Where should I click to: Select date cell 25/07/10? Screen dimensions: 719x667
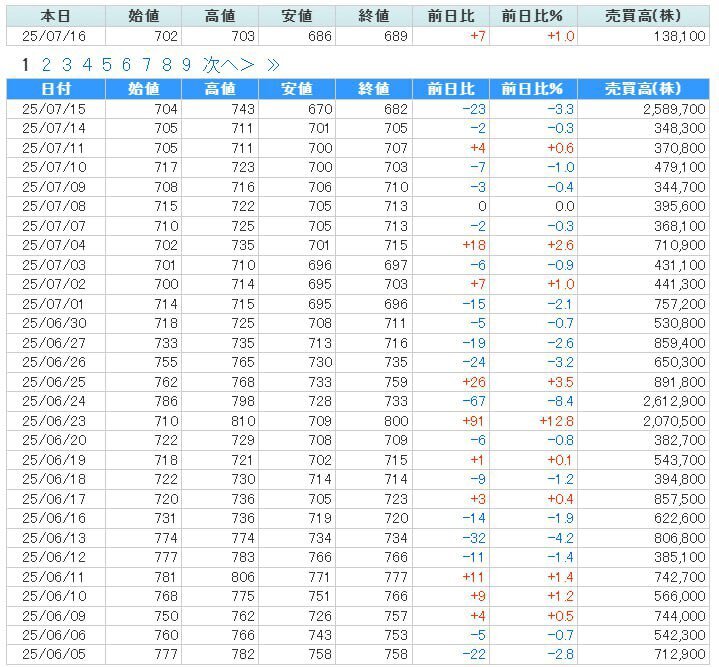(x=54, y=167)
